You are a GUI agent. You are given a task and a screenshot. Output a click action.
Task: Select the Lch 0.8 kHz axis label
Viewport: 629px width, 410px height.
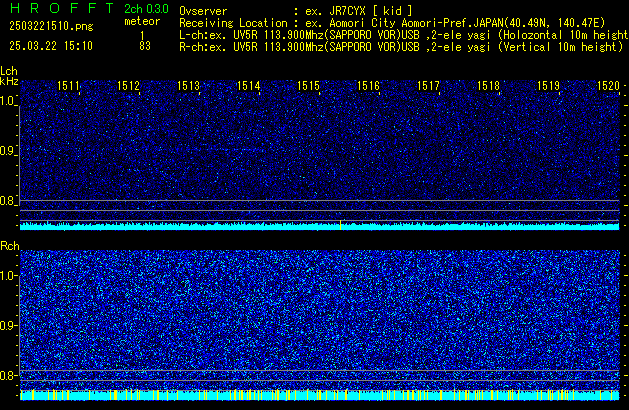pyautogui.click(x=8, y=201)
